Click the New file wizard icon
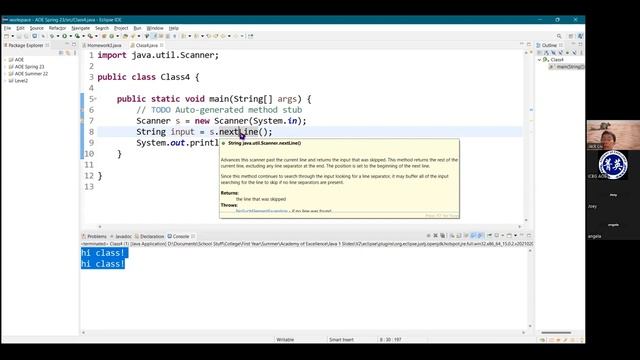This screenshot has height=360, width=640. point(6,36)
